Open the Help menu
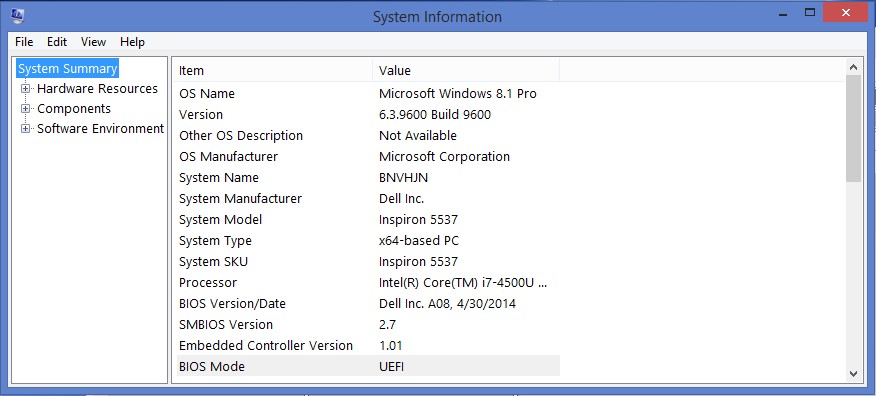 pos(132,42)
